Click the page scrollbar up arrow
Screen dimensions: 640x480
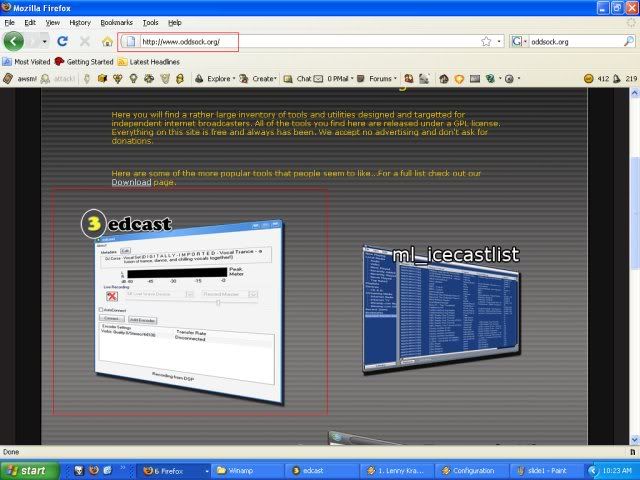635,93
